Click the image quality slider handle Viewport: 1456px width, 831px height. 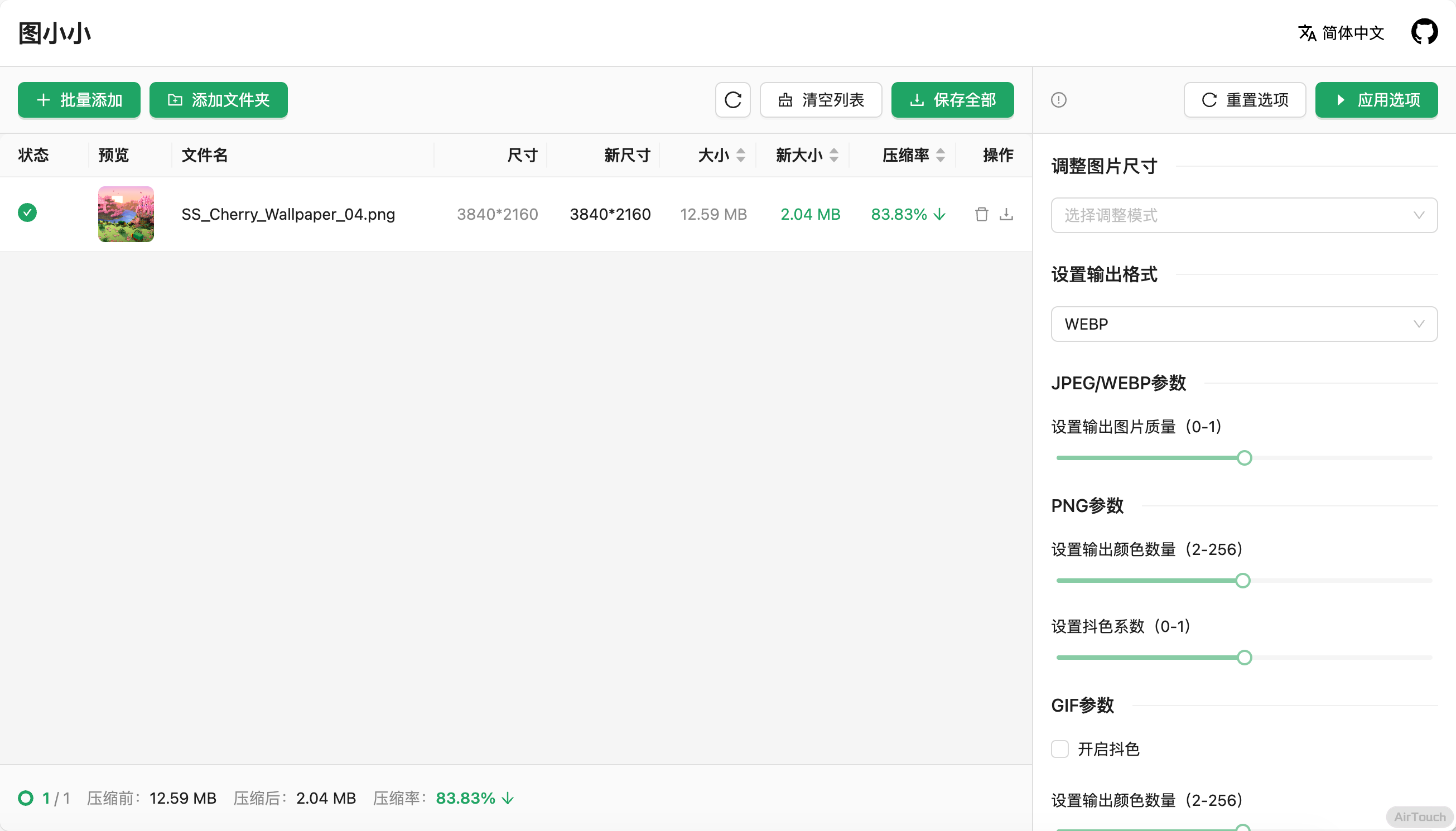coord(1244,458)
